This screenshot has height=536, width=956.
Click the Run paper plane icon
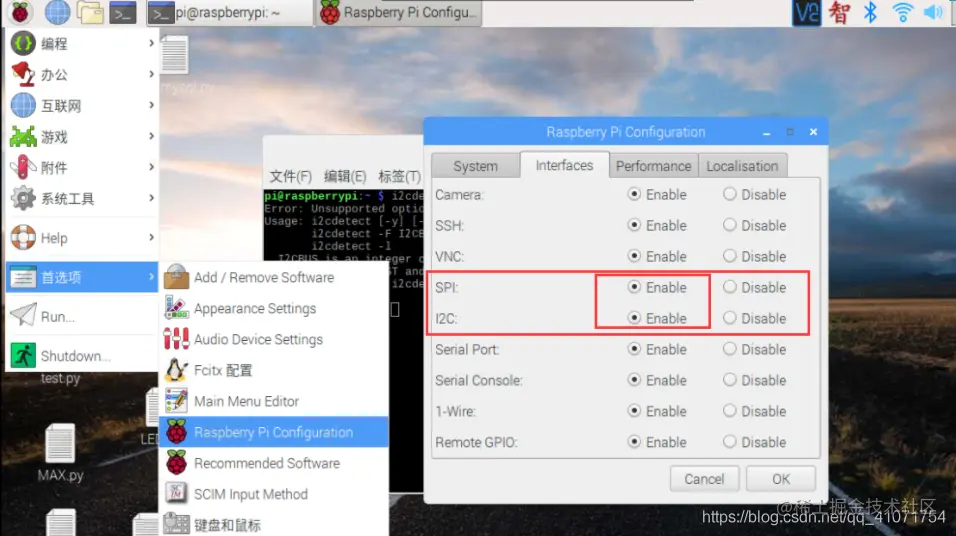tap(23, 316)
